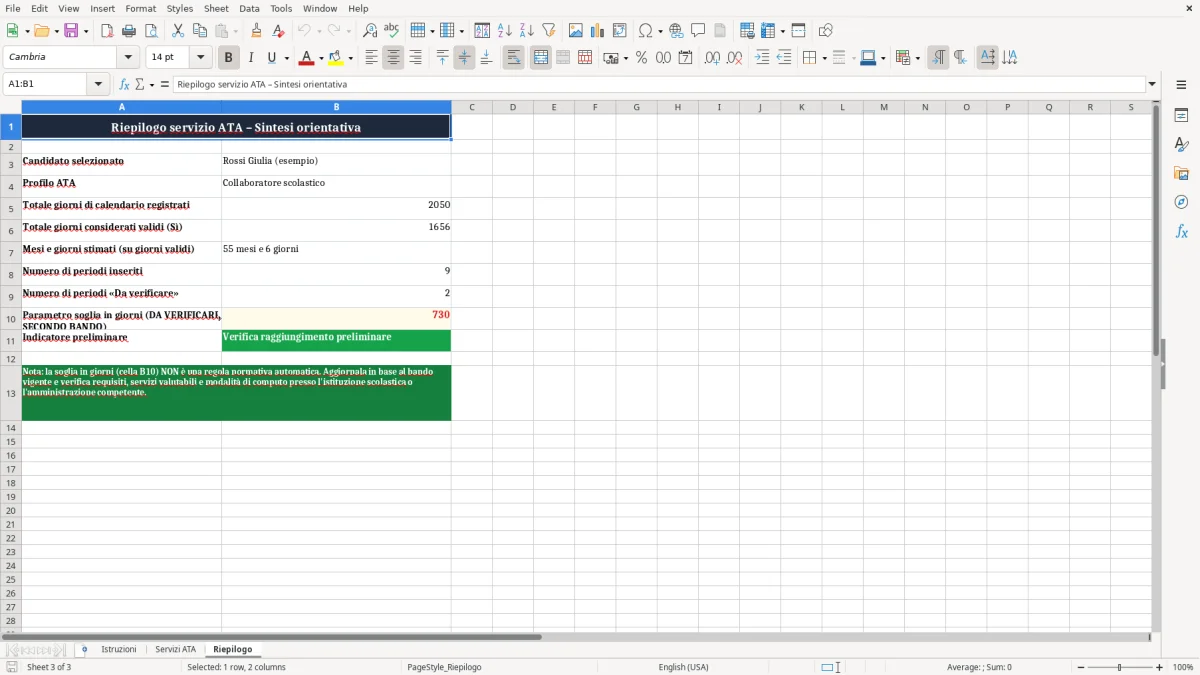Insert Image icon in toolbar

point(576,31)
